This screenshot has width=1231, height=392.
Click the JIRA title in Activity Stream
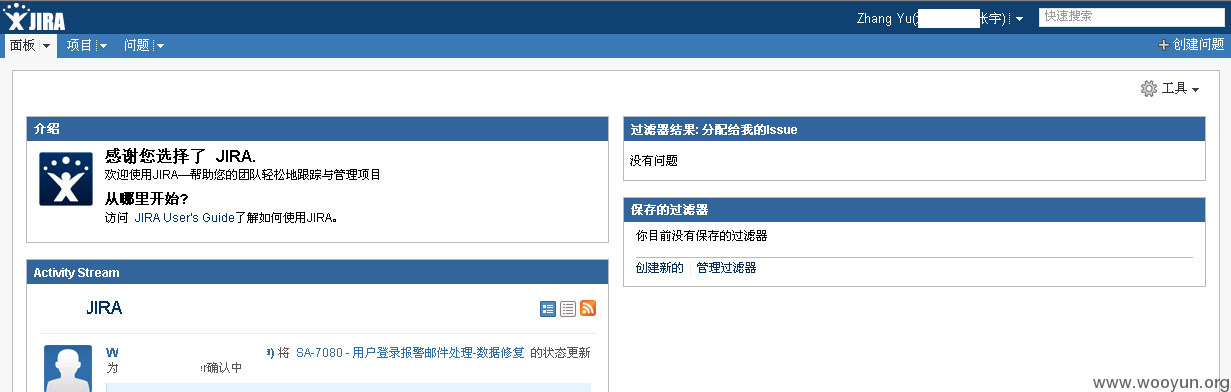pyautogui.click(x=104, y=308)
